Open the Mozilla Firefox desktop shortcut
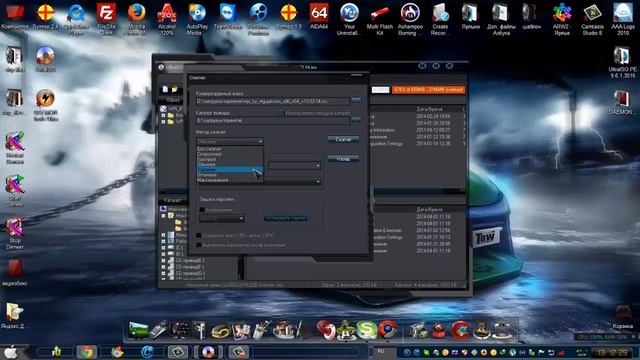This screenshot has height=360, width=640. pyautogui.click(x=136, y=18)
